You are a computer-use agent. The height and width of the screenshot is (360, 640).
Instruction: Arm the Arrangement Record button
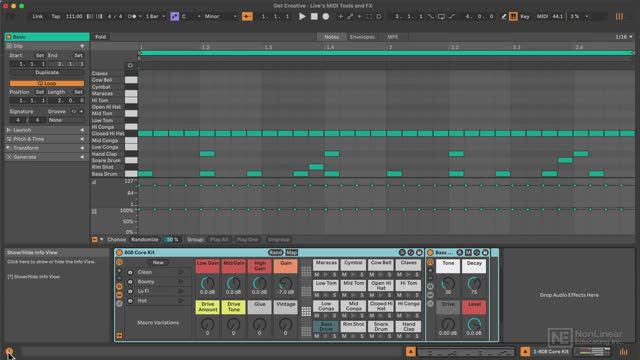pyautogui.click(x=326, y=16)
